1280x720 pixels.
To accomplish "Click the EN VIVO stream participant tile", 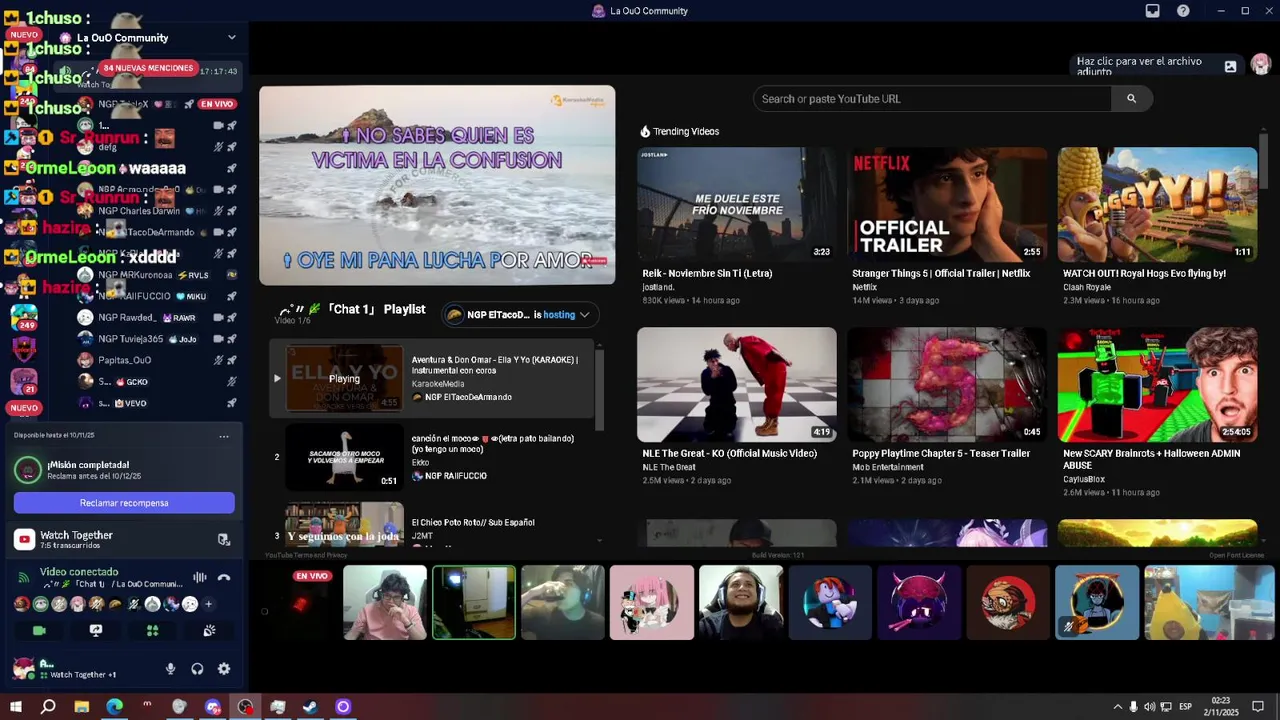I will coord(296,602).
